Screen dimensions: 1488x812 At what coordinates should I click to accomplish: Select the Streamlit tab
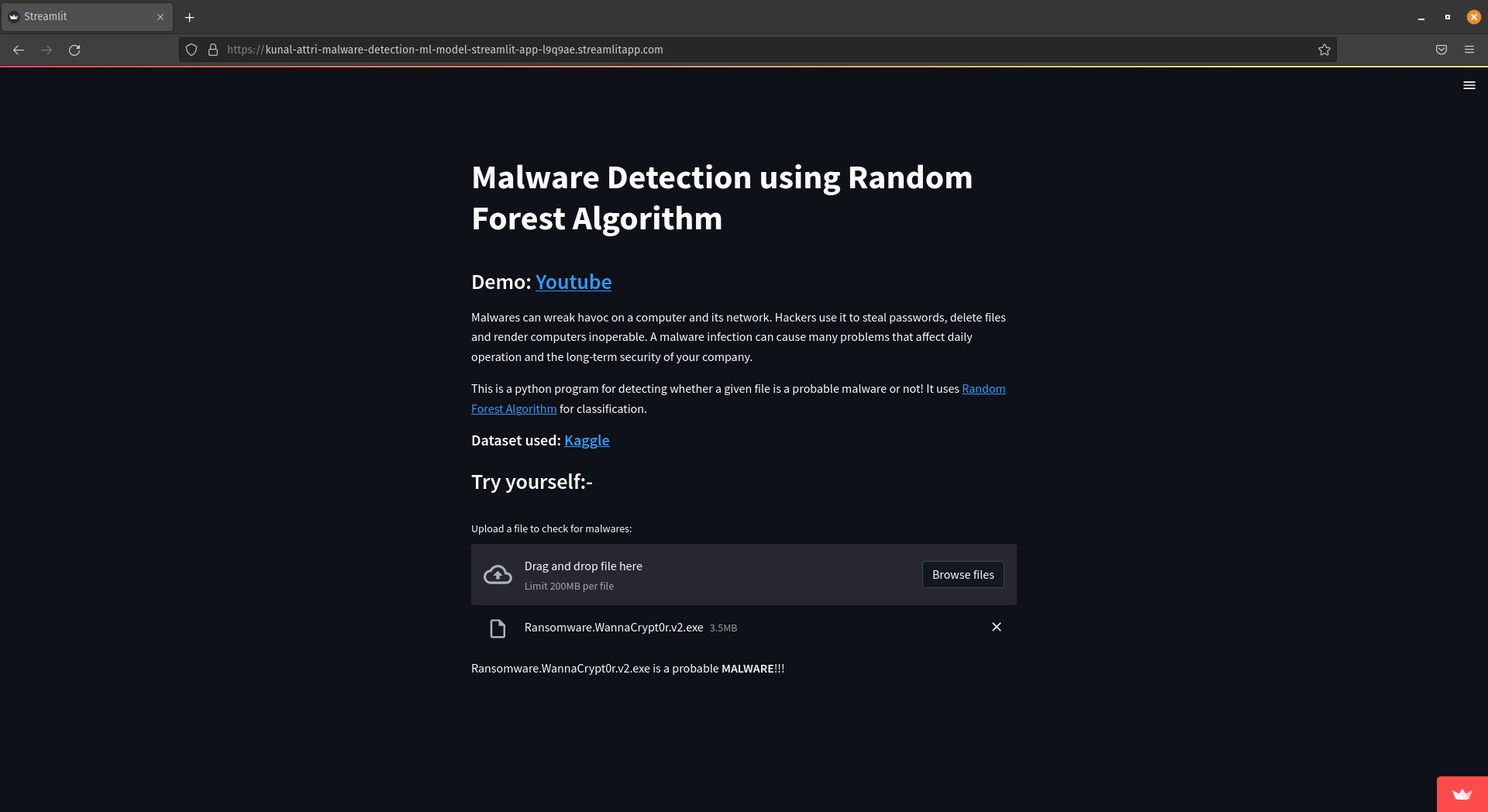point(77,17)
